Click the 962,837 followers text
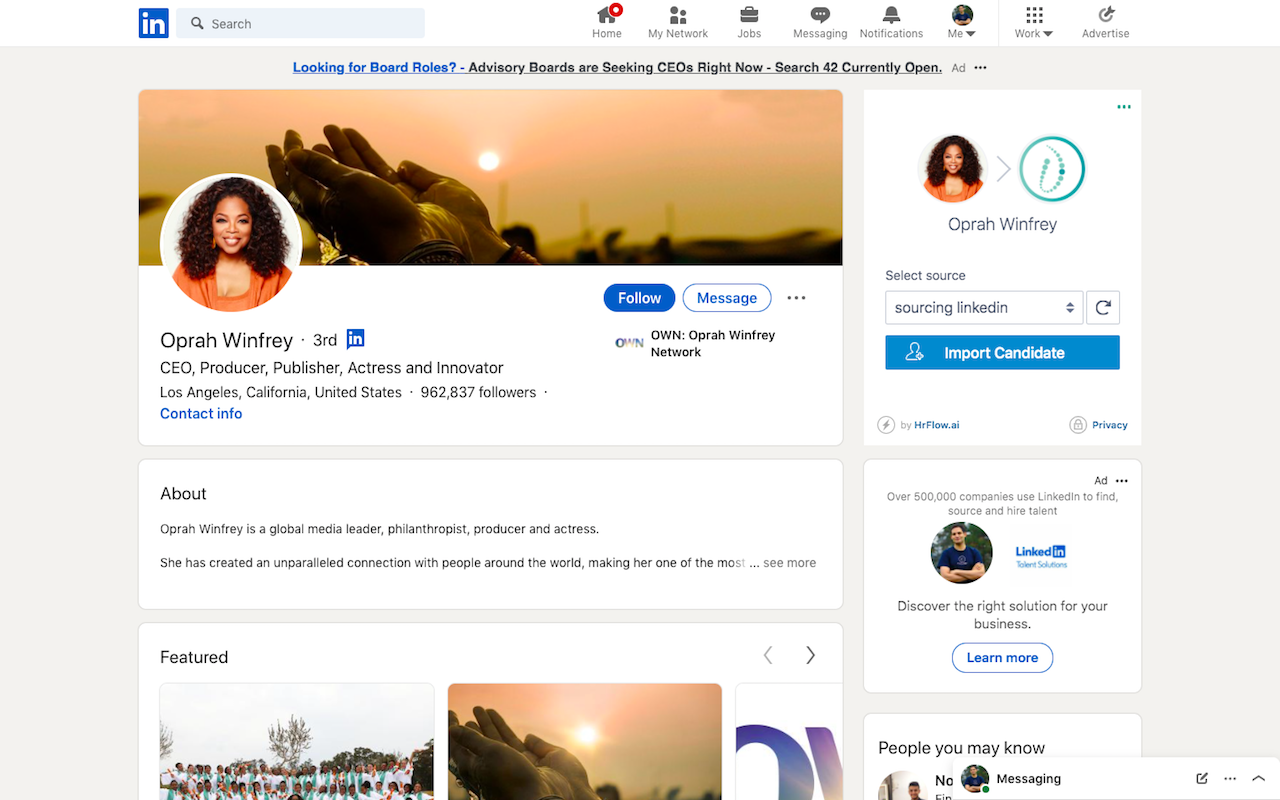Viewport: 1280px width, 800px height. 478,392
